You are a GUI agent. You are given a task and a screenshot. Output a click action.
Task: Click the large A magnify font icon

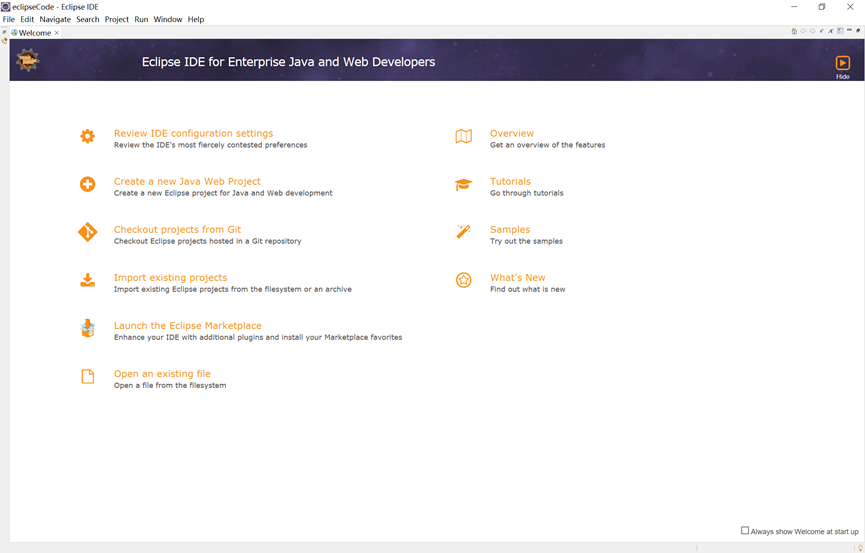coord(831,31)
